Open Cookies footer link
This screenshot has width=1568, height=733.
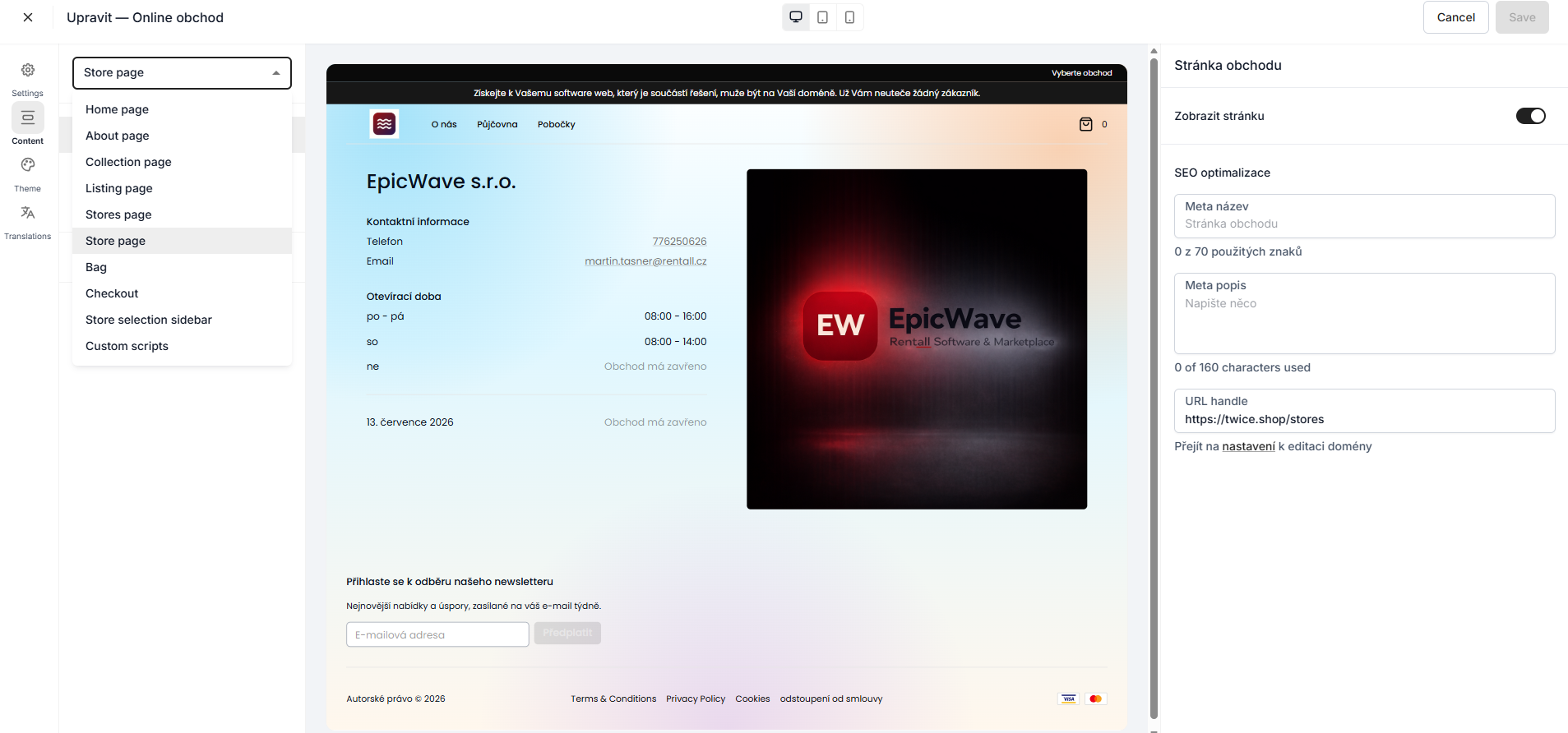[x=752, y=698]
